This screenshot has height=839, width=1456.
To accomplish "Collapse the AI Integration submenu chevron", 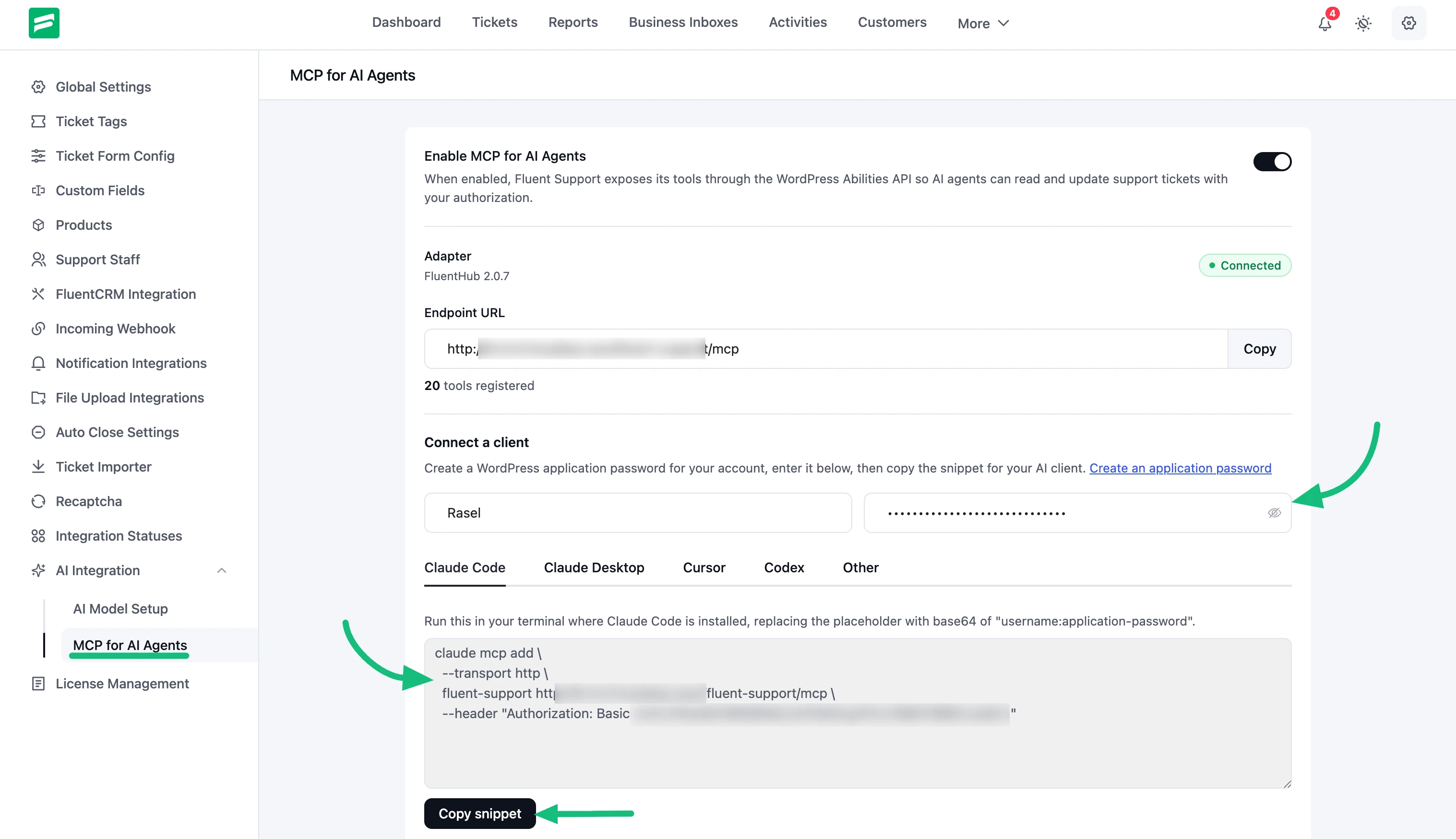I will click(221, 570).
